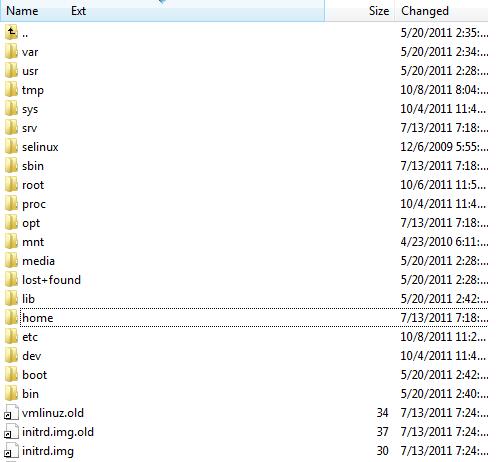Click the boot folder icon
Screen dimensions: 496x462
(11, 375)
